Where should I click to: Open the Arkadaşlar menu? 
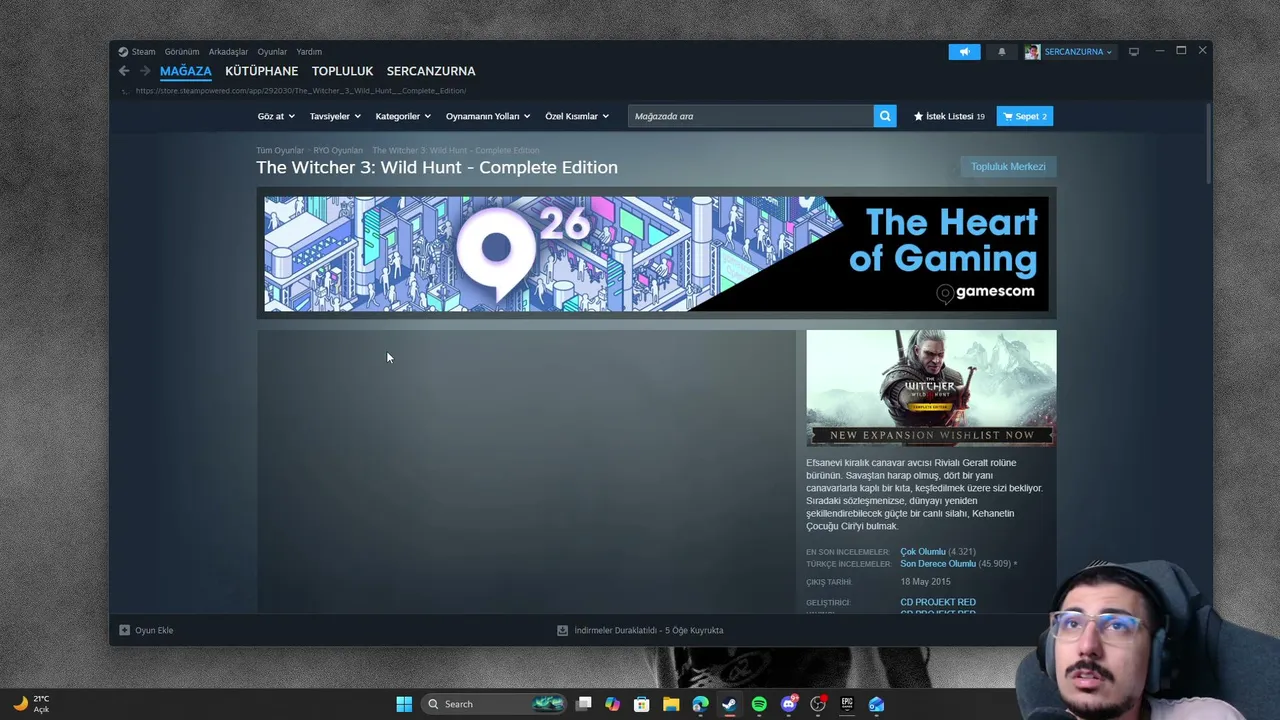(x=228, y=52)
